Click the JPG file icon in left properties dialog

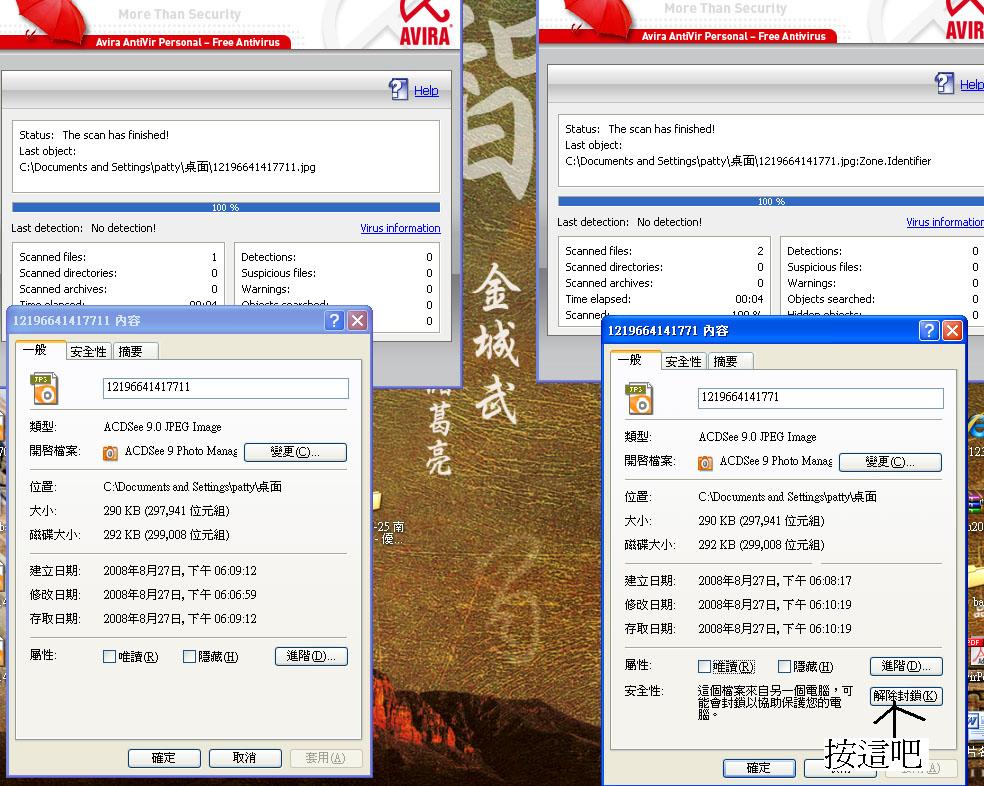tap(45, 389)
